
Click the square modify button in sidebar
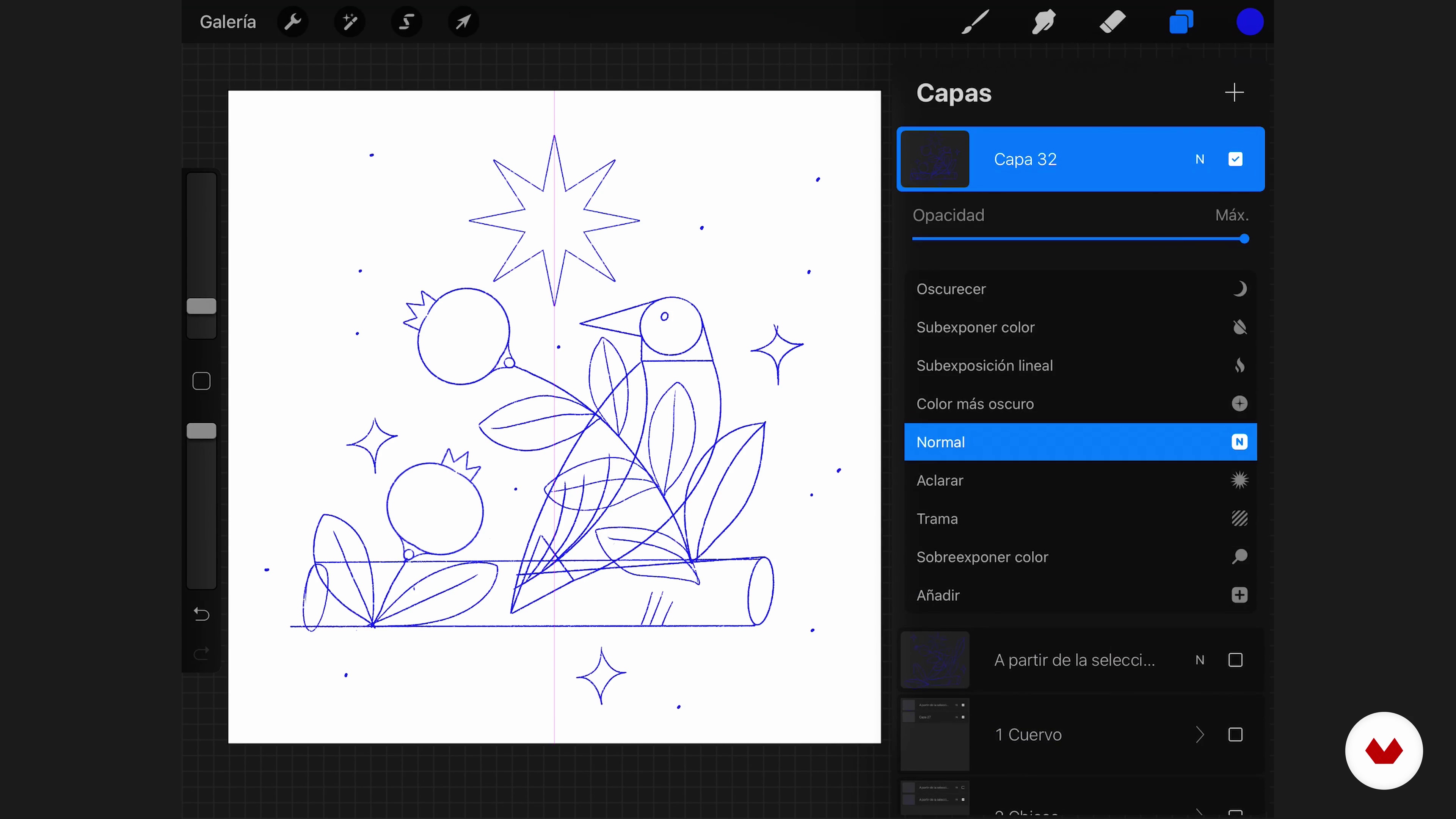tap(201, 381)
